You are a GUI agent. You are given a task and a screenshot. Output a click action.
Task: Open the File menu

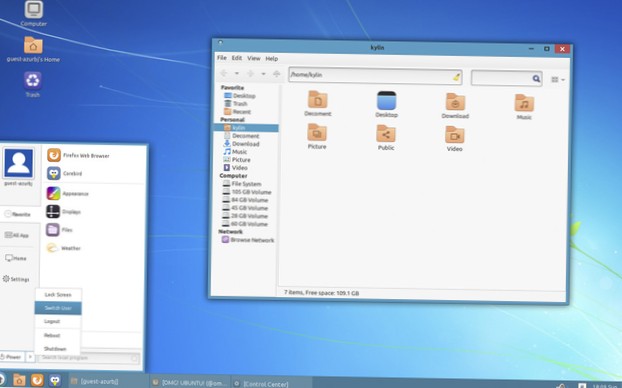pos(222,58)
